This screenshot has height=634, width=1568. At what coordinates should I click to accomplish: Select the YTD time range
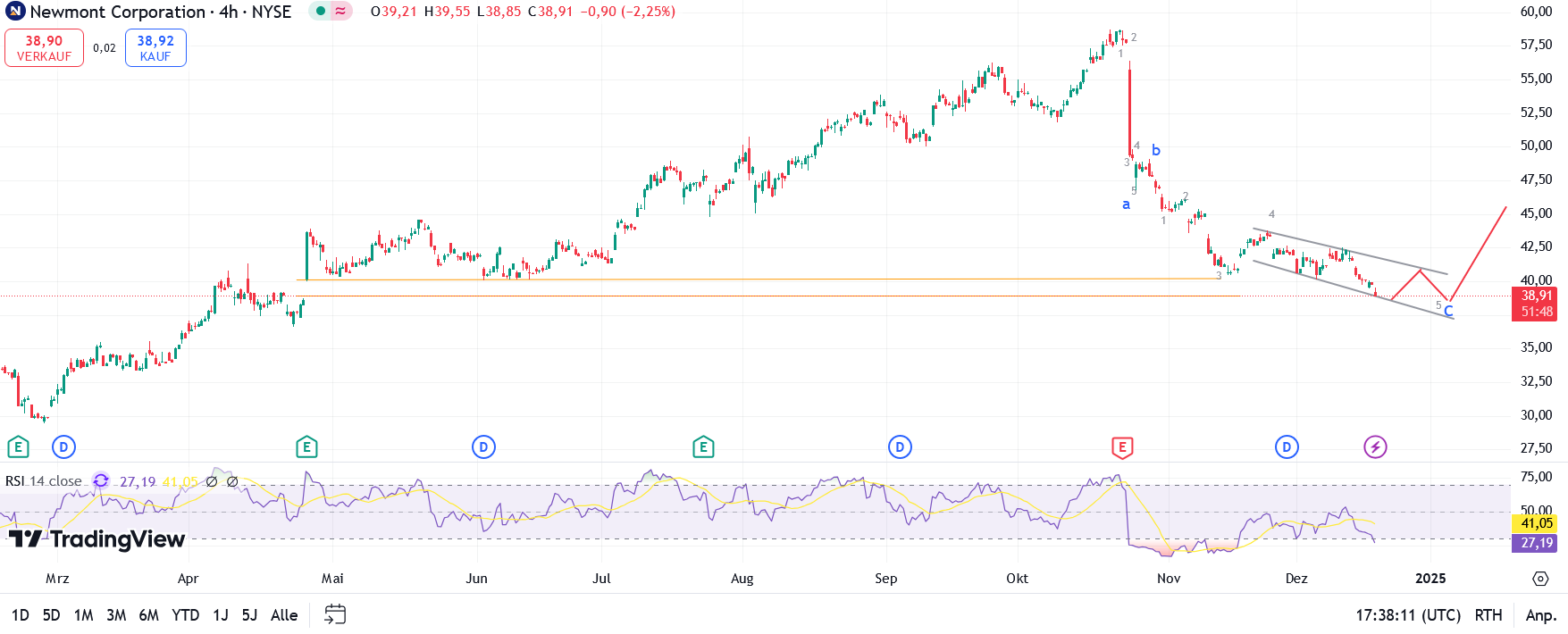pyautogui.click(x=185, y=615)
